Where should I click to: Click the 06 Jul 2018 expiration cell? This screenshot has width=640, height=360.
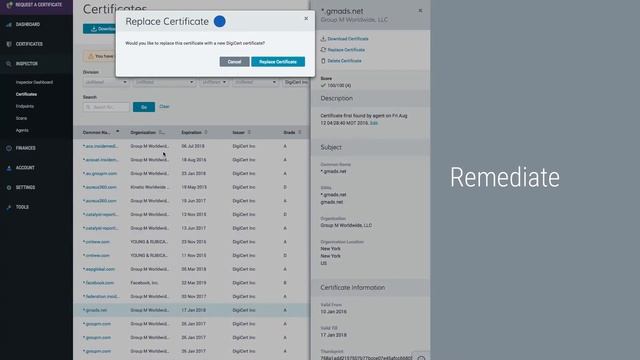pos(193,146)
